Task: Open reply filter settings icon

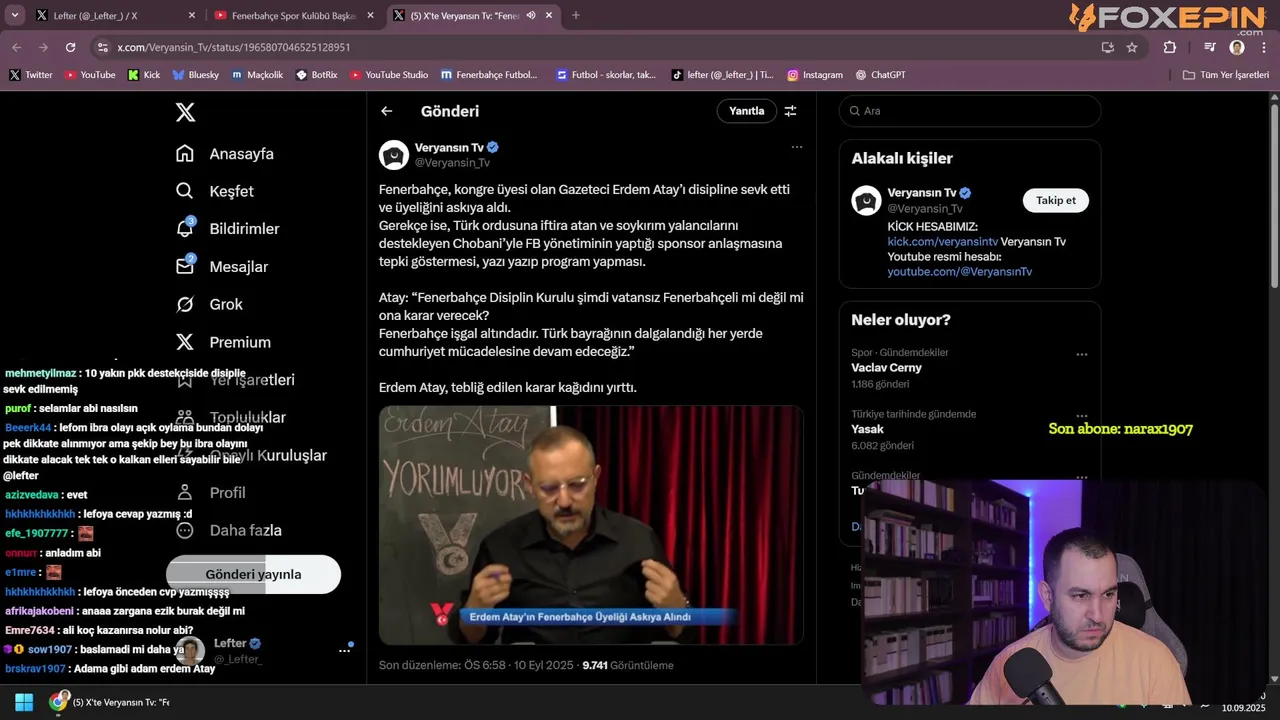Action: click(790, 111)
